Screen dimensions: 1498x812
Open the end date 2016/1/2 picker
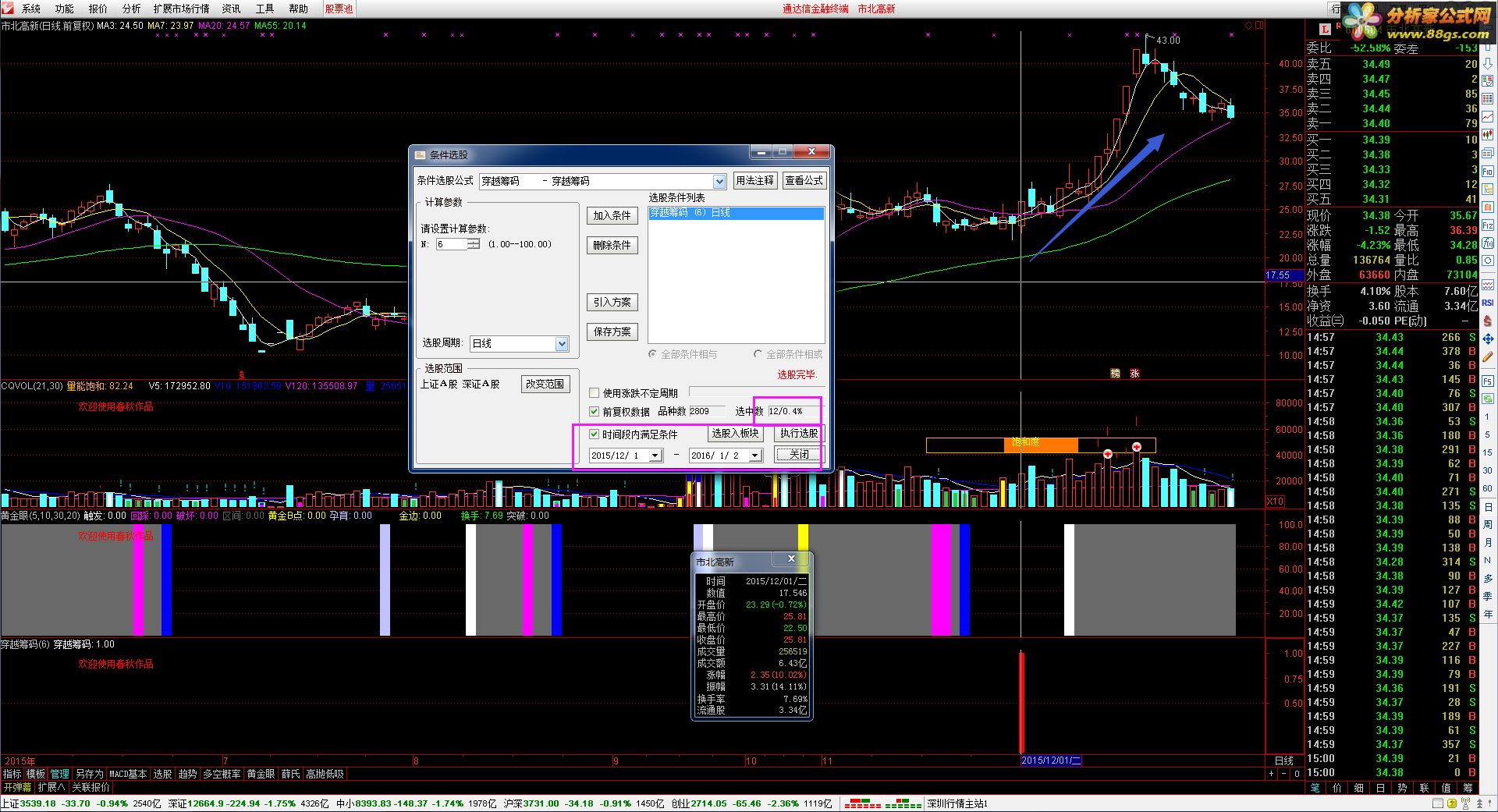[x=755, y=456]
